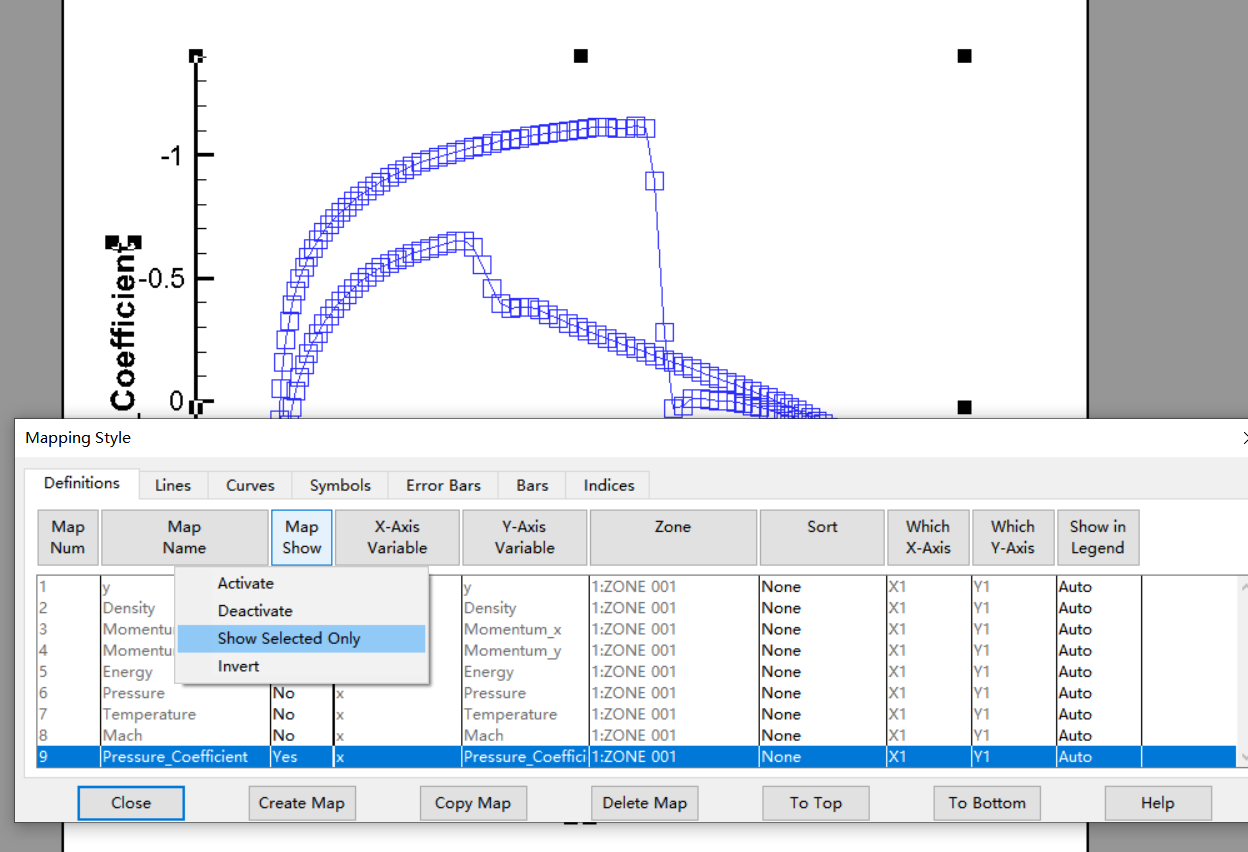Click the Copy Map button

tap(473, 803)
